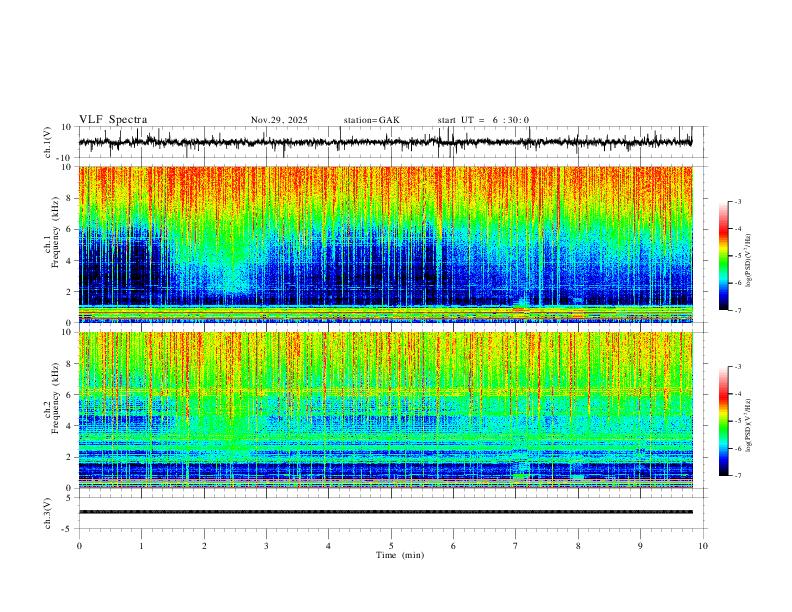The image size is (792, 612).
Task: Select the "start UT = 6 :30: 0" text
Action: 483,120
